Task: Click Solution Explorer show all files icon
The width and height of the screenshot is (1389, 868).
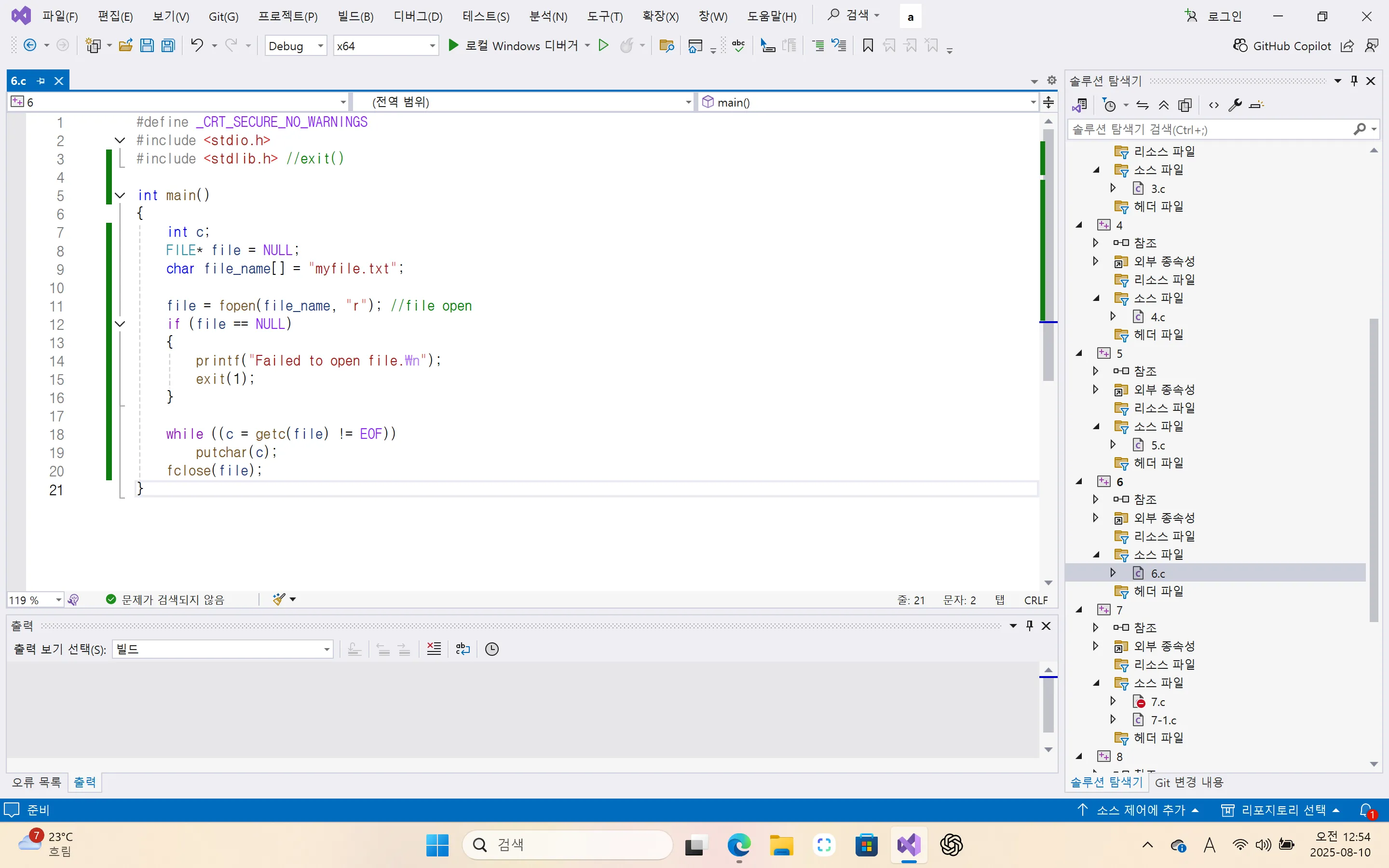Action: (x=1185, y=105)
